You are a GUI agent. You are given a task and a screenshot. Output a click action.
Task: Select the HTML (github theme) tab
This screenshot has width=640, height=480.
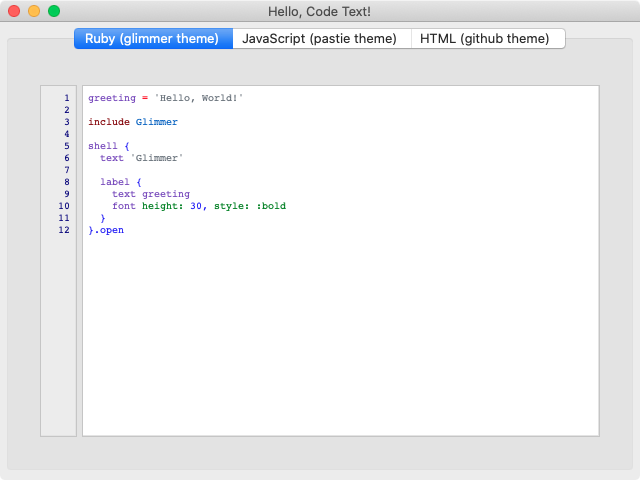tap(488, 39)
